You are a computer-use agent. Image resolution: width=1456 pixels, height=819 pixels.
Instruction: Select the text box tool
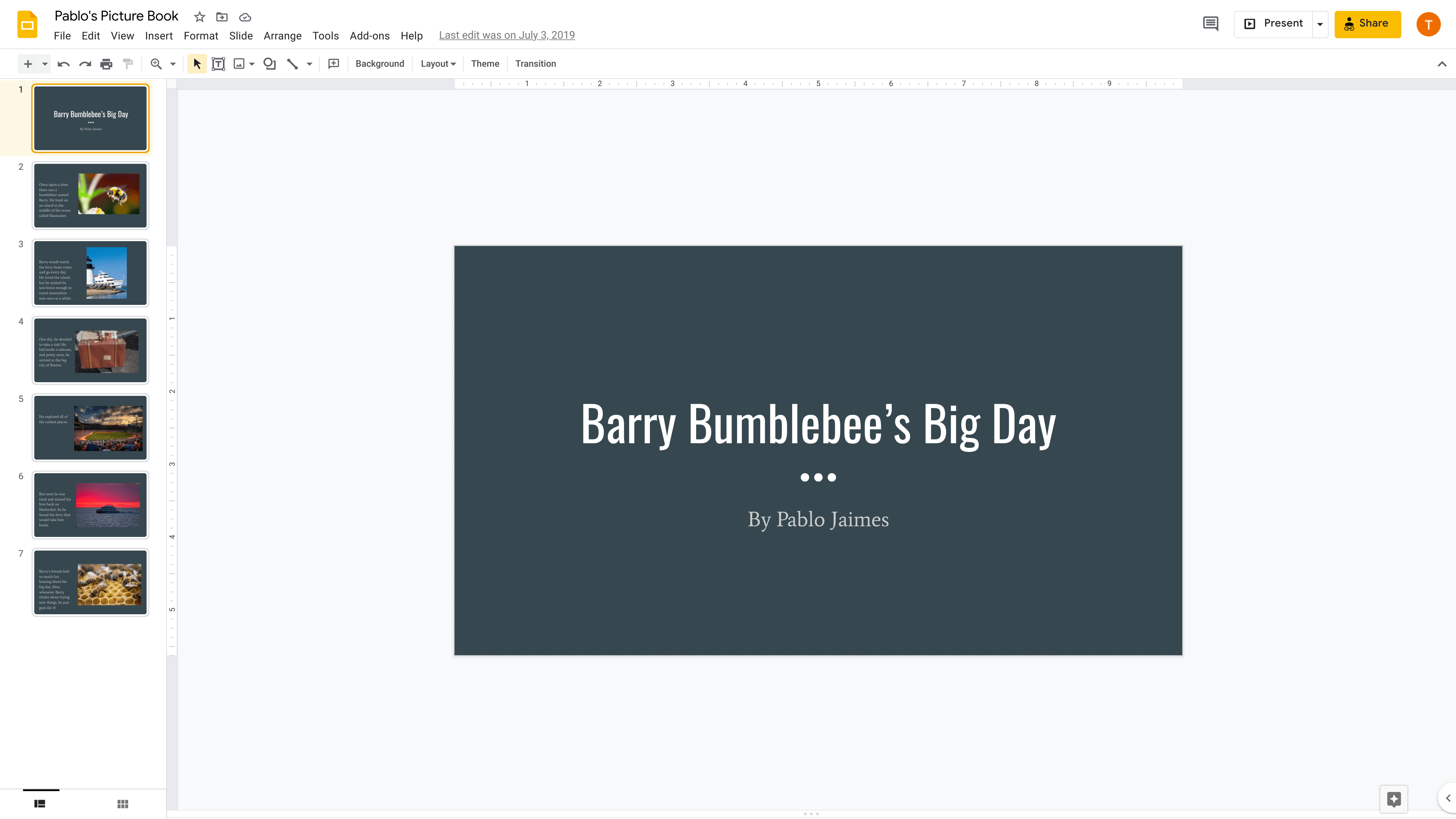(x=218, y=64)
